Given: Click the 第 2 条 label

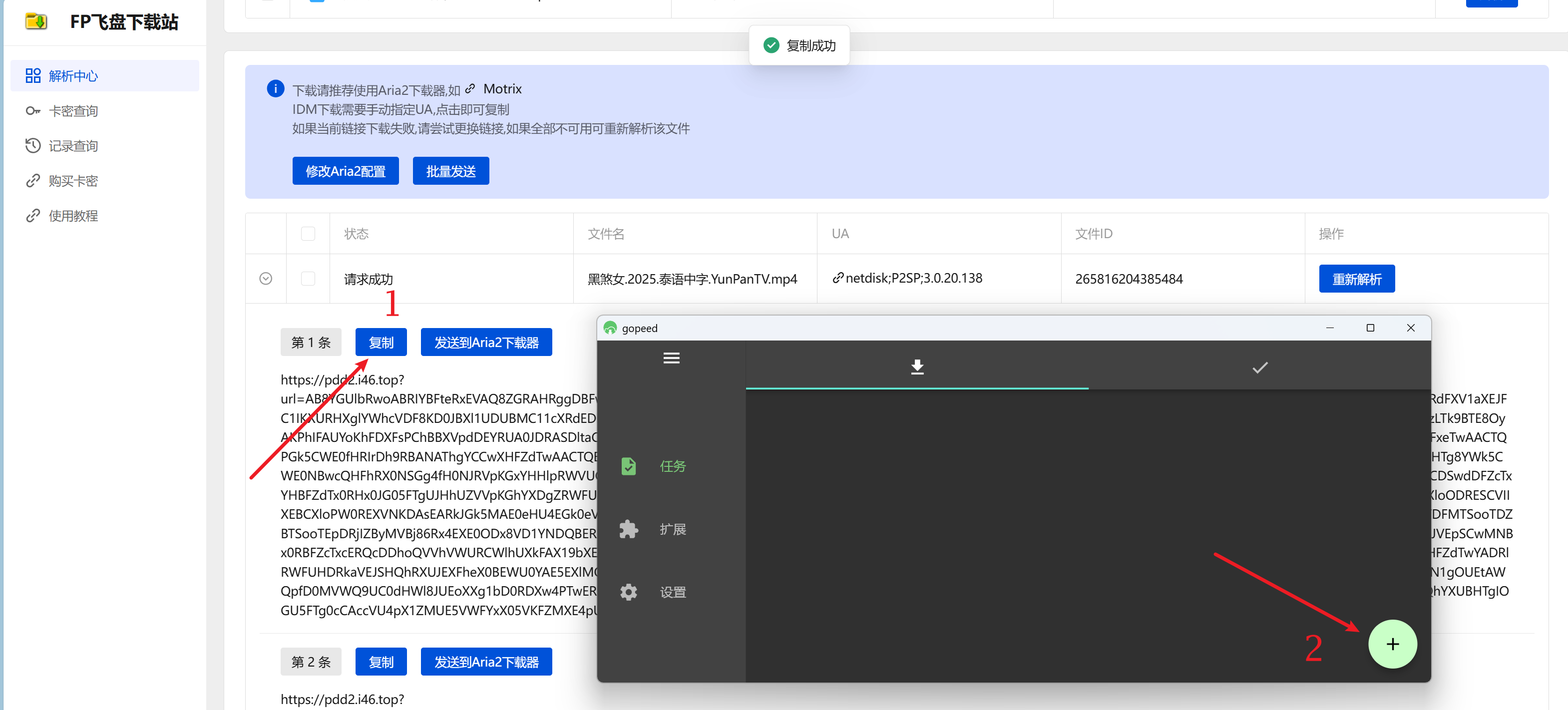Looking at the screenshot, I should pyautogui.click(x=311, y=662).
